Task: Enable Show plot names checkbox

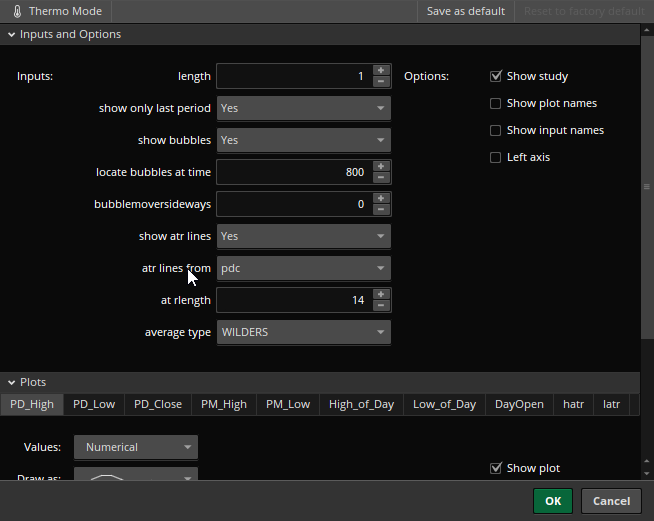Action: 496,103
